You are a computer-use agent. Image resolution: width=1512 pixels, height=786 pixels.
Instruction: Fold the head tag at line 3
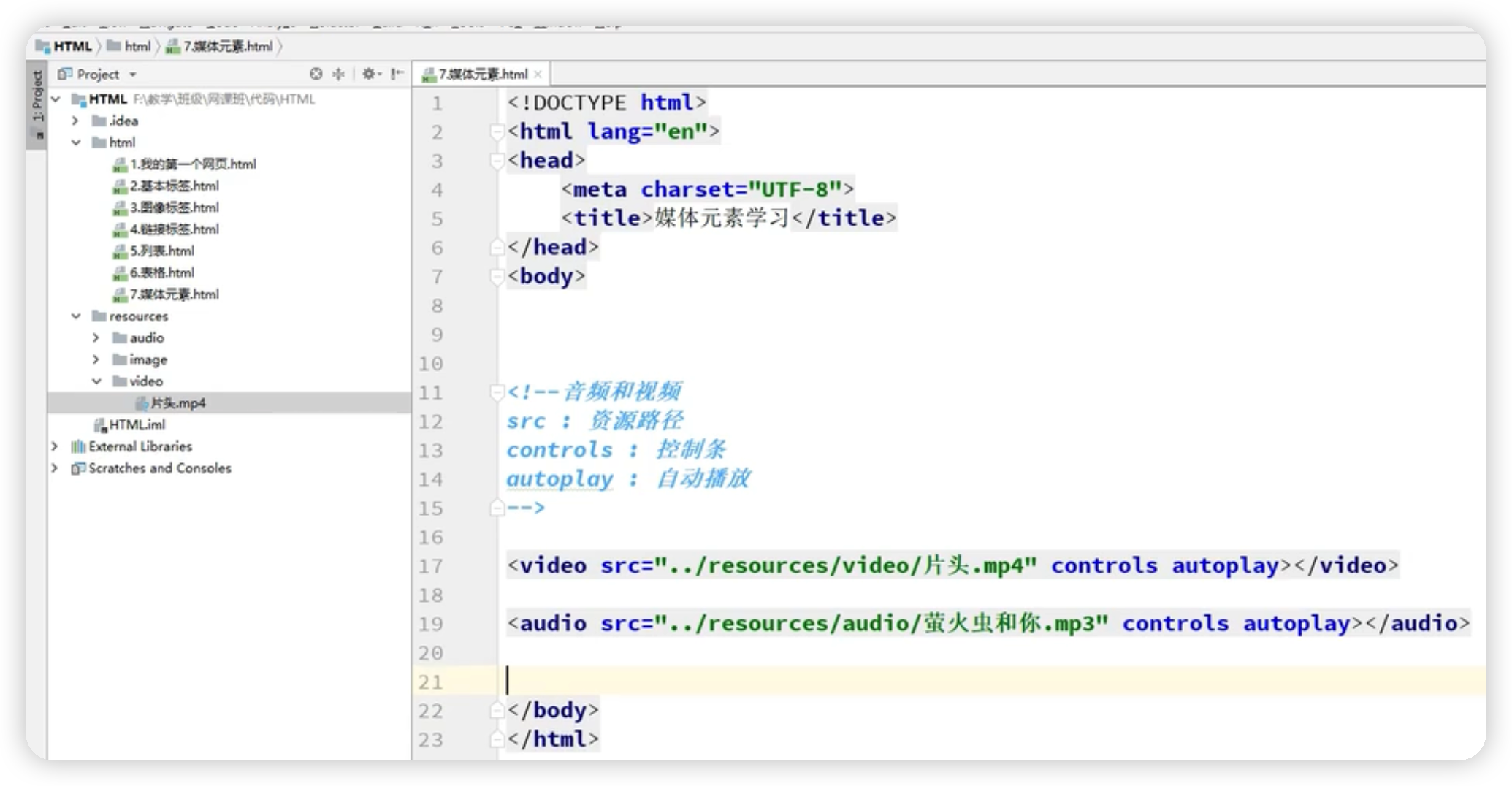[497, 161]
